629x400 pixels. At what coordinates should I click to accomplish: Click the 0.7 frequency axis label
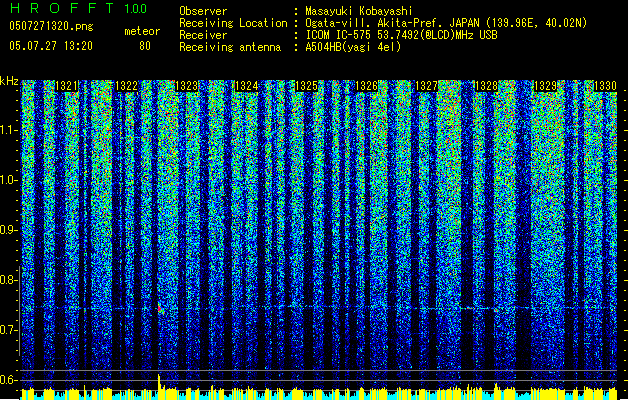point(9,330)
